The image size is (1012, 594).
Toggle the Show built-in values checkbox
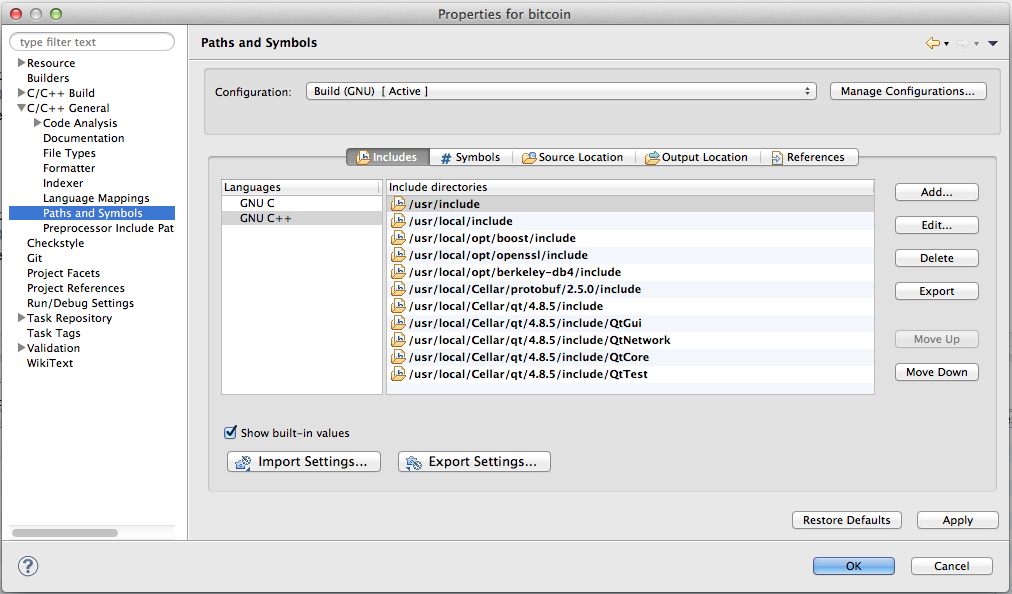(x=230, y=433)
